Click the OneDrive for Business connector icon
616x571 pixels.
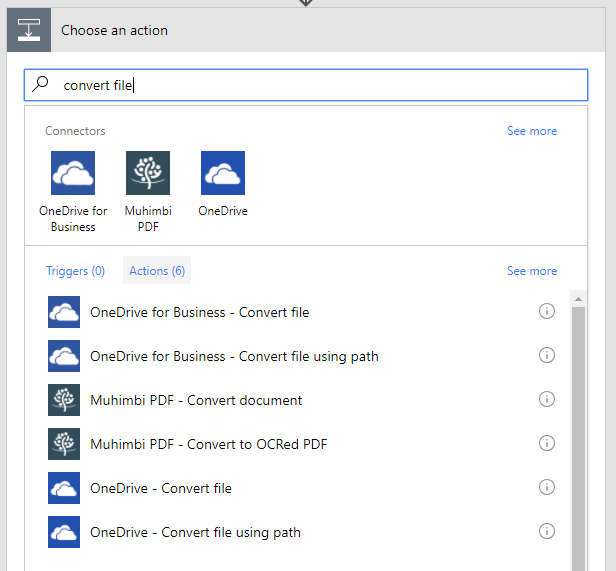point(73,173)
